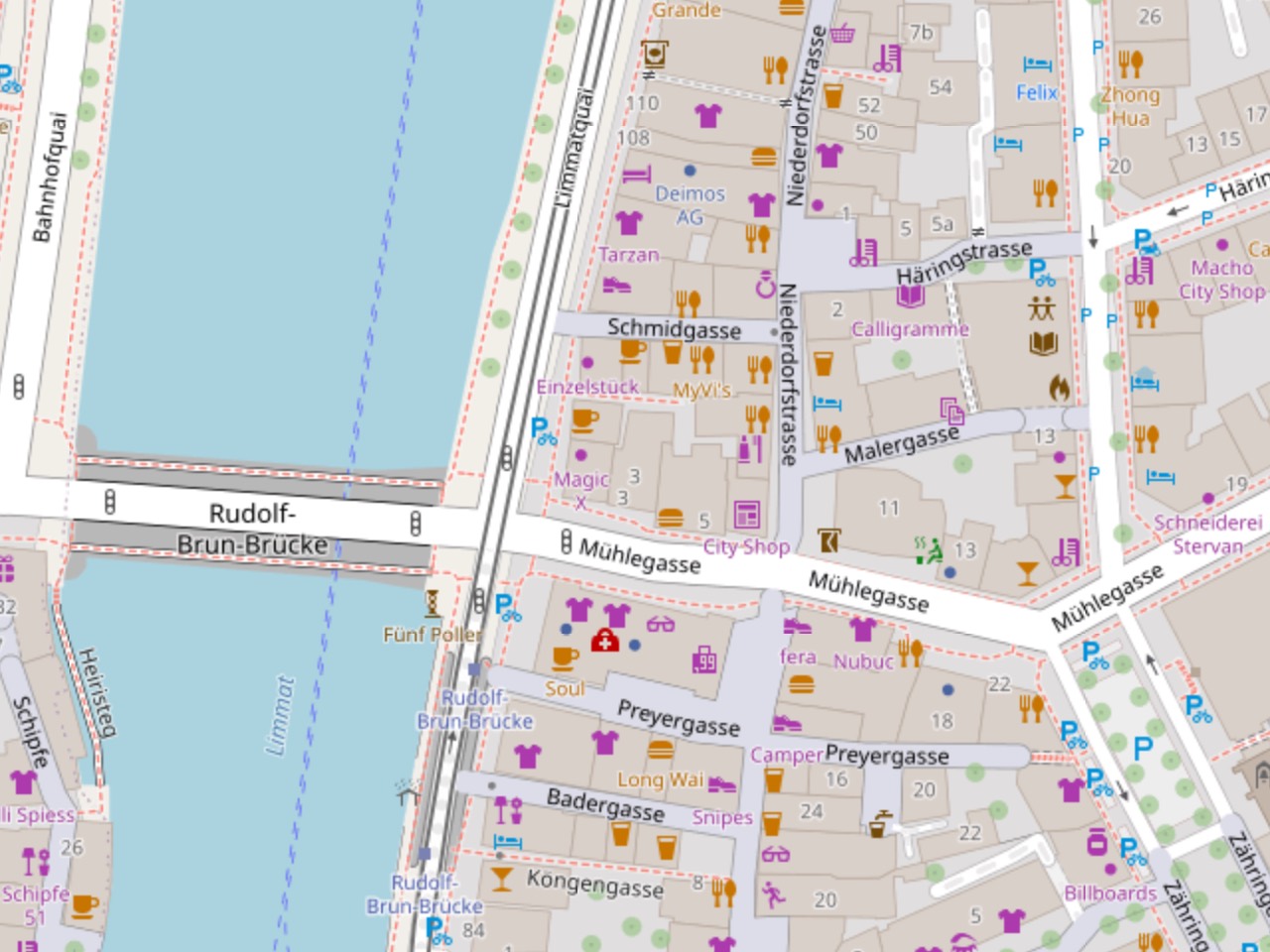Select the shopping basket supermarket icon

[842, 33]
